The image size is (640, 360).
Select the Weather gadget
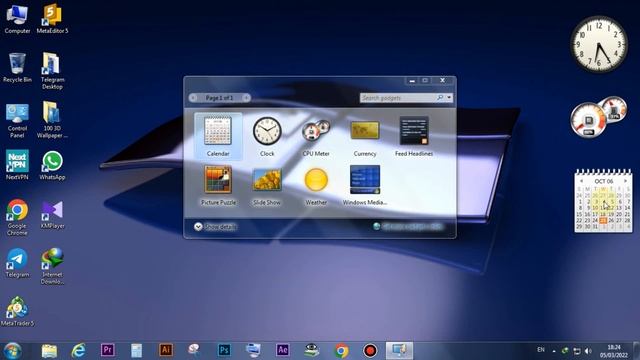point(316,185)
